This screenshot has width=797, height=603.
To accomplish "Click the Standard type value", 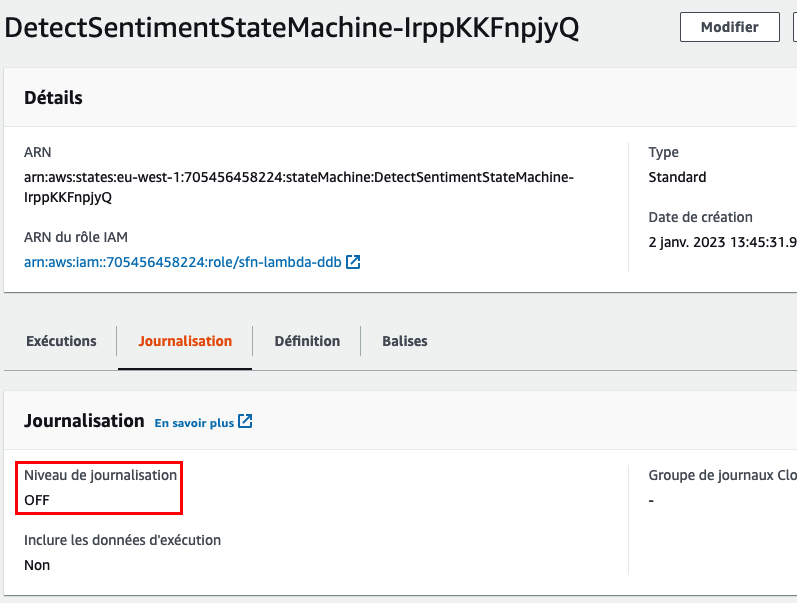I will click(677, 177).
